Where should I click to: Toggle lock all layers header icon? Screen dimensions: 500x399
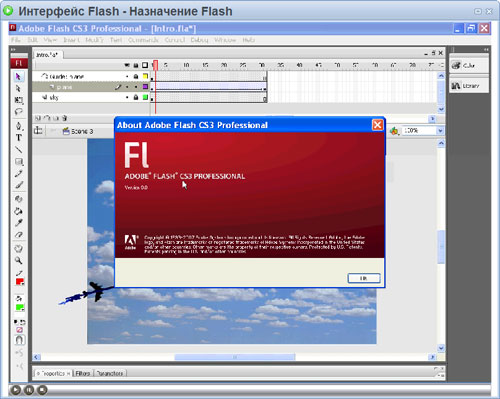click(136, 65)
